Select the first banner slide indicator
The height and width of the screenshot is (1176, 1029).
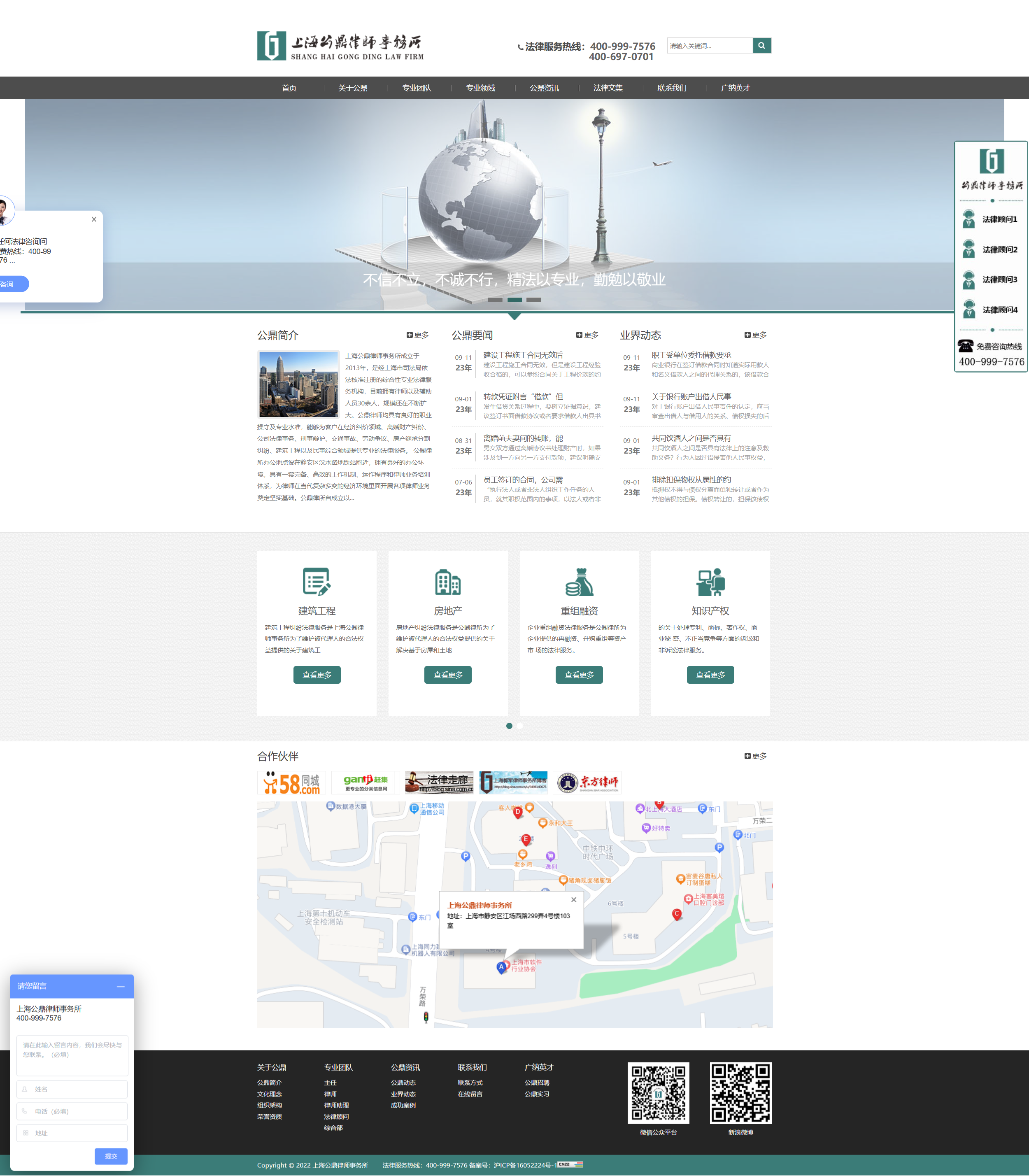point(495,299)
